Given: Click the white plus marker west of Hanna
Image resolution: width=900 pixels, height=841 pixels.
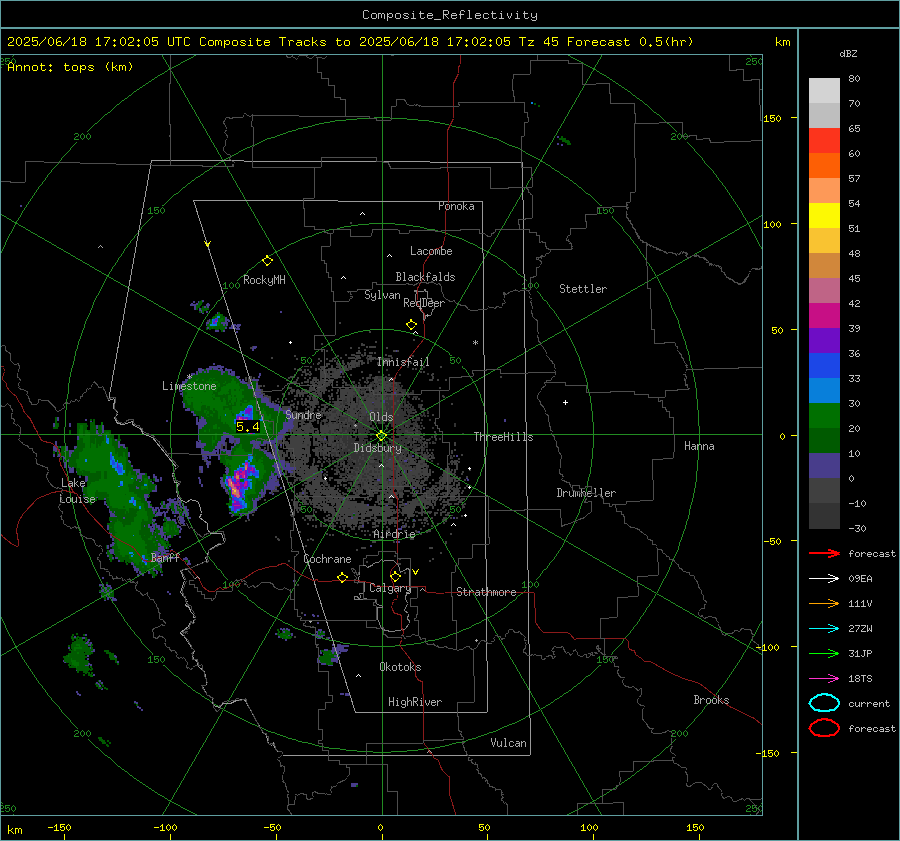Looking at the screenshot, I should point(565,402).
